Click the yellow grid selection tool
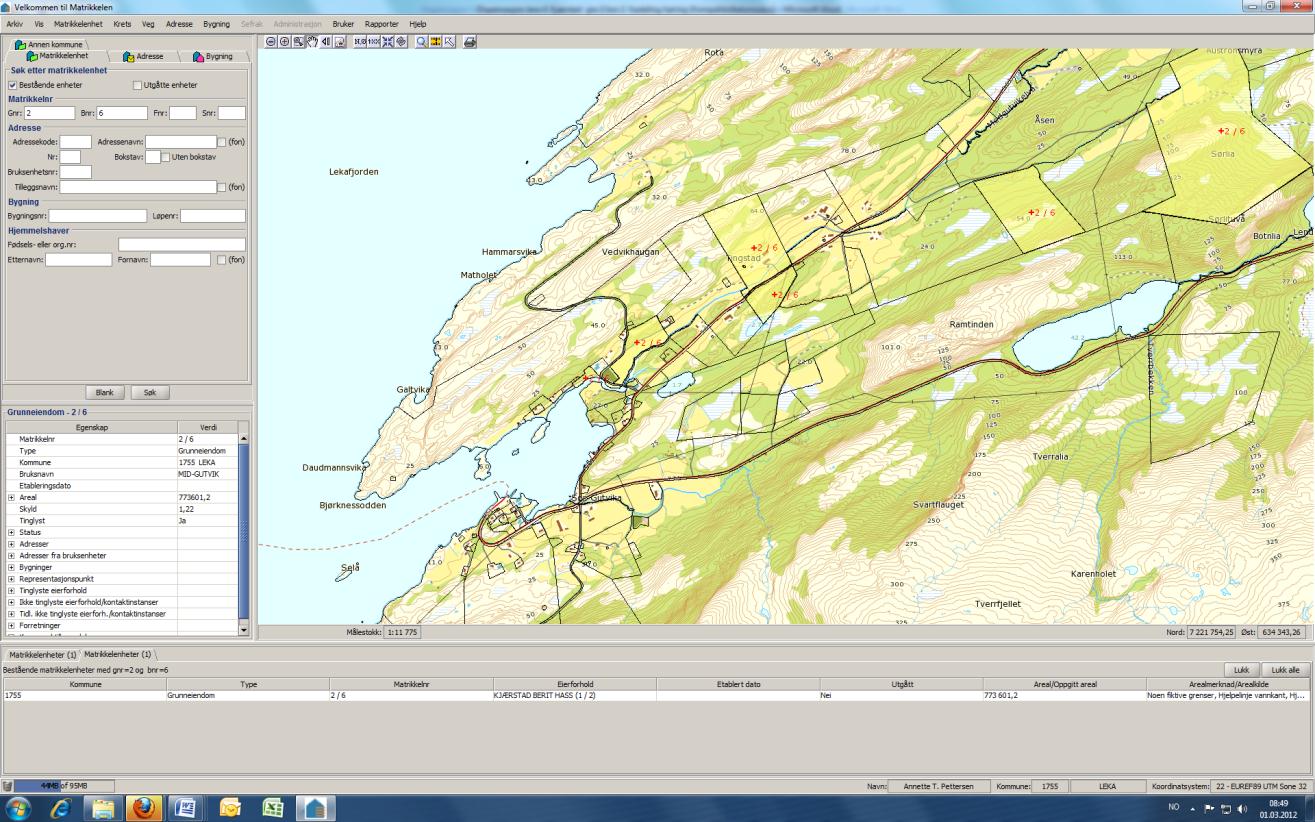Image resolution: width=1315 pixels, height=822 pixels. pos(436,42)
